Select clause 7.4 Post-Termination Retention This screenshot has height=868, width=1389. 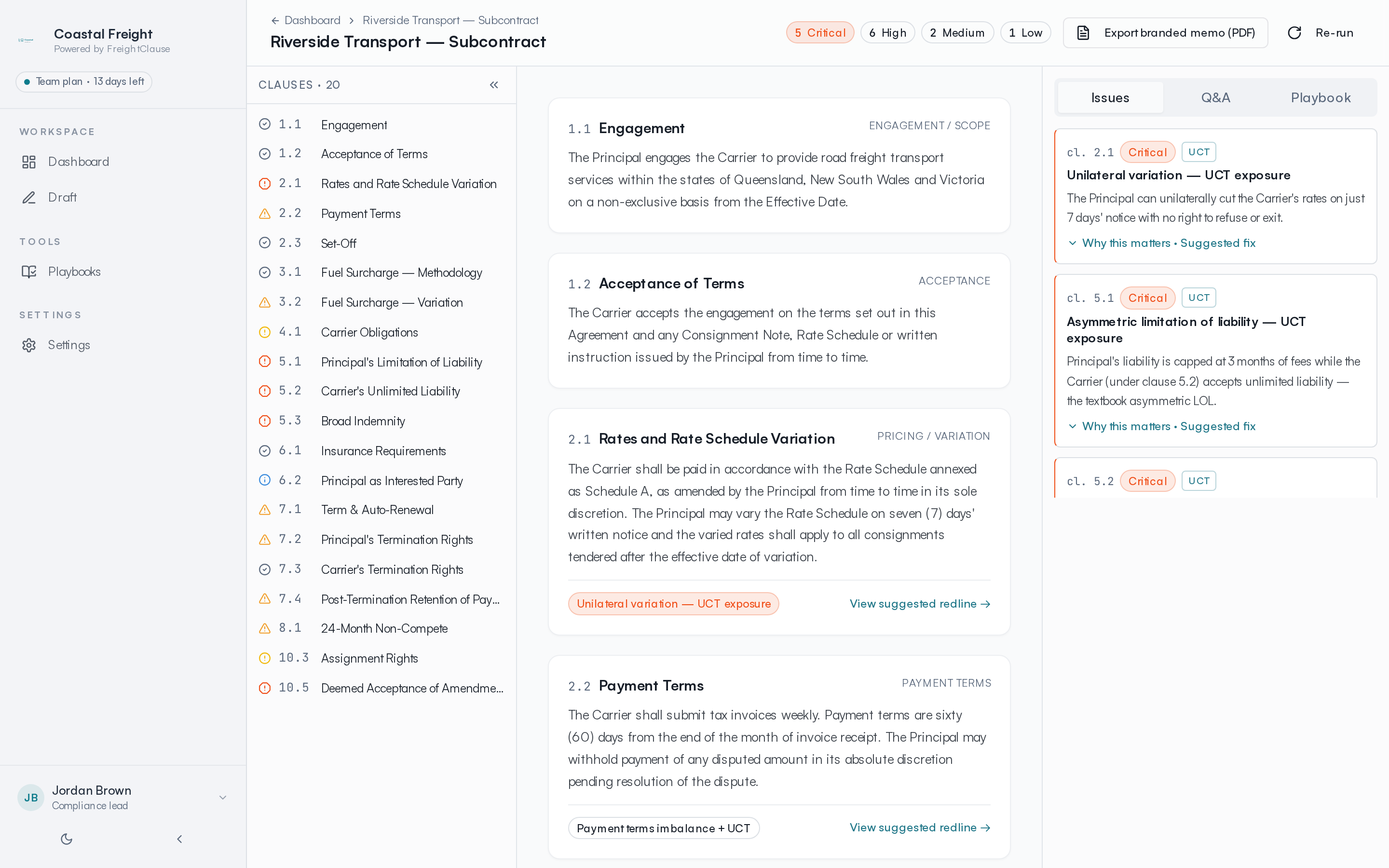381,599
